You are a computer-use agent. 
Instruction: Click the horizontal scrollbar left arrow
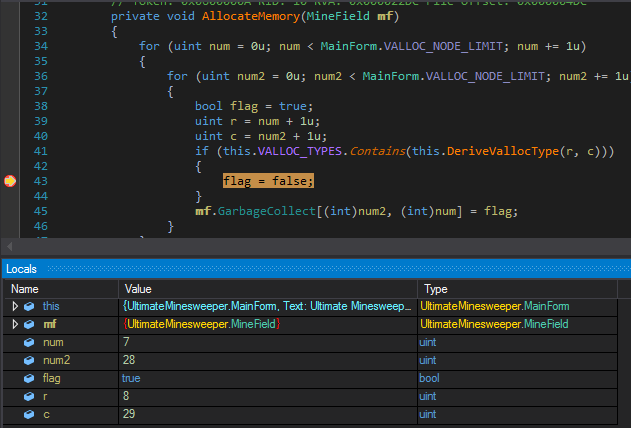tap(10, 246)
